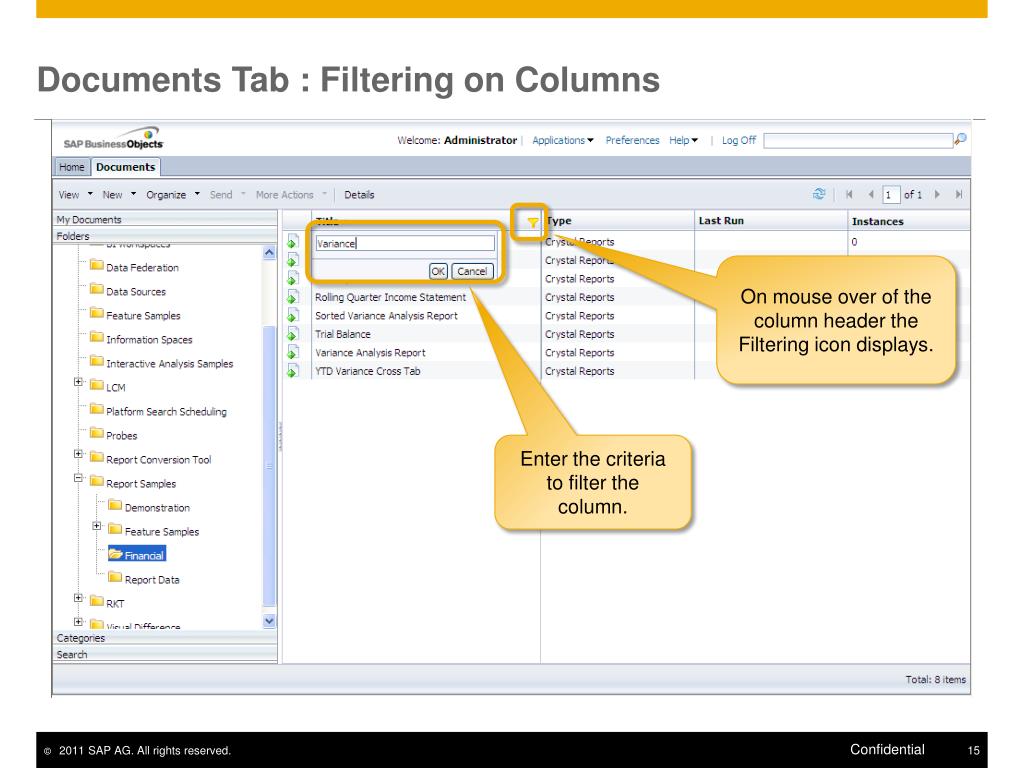Go to last page arrow
The image size is (1024, 768).
pyautogui.click(x=959, y=194)
